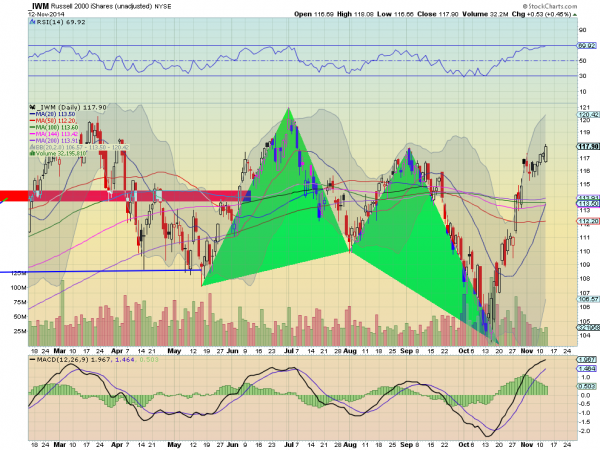
Task: Click the red horizontal resistance band
Action: pyautogui.click(x=126, y=196)
